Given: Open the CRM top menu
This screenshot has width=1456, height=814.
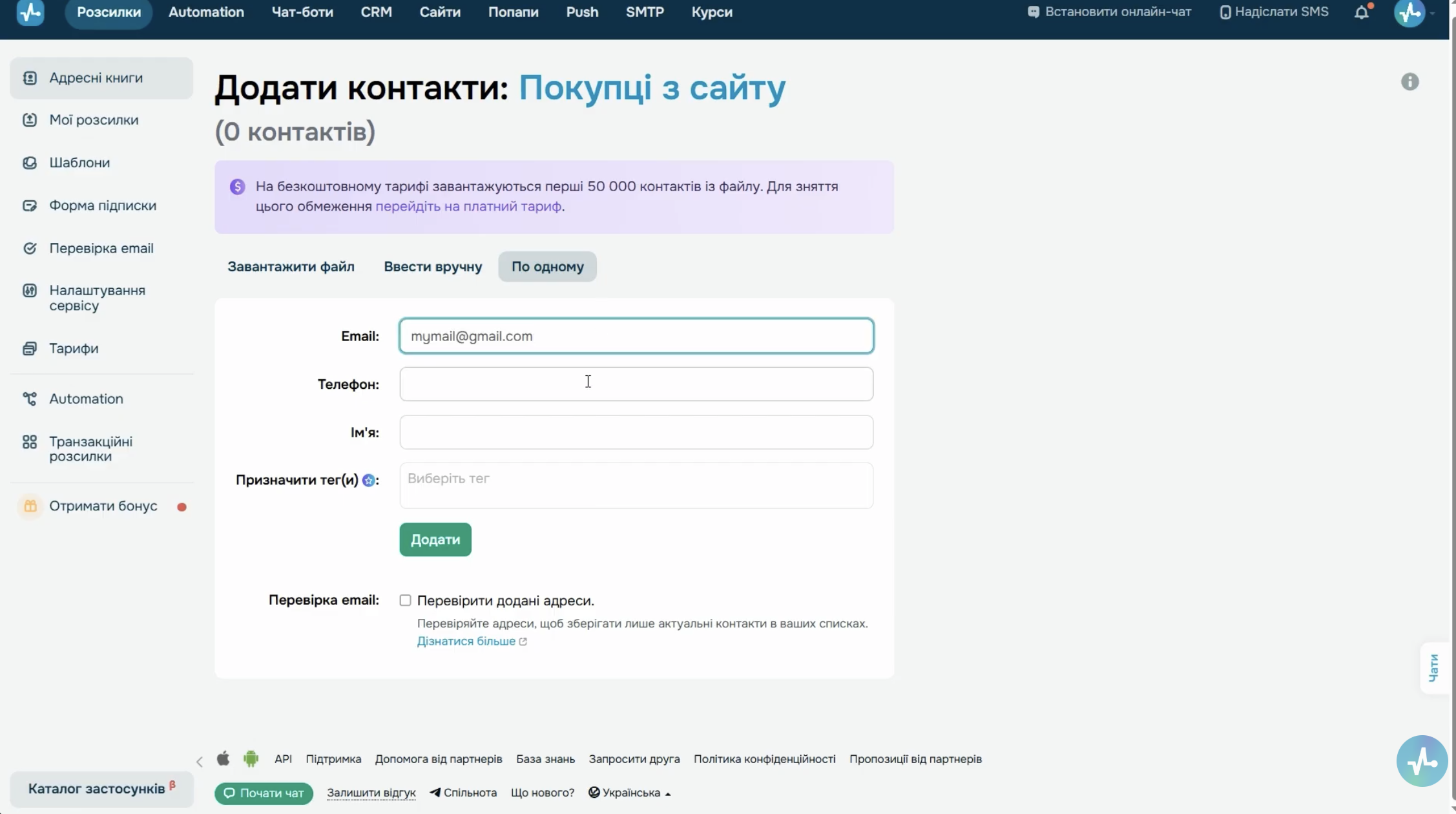Looking at the screenshot, I should click(x=376, y=12).
